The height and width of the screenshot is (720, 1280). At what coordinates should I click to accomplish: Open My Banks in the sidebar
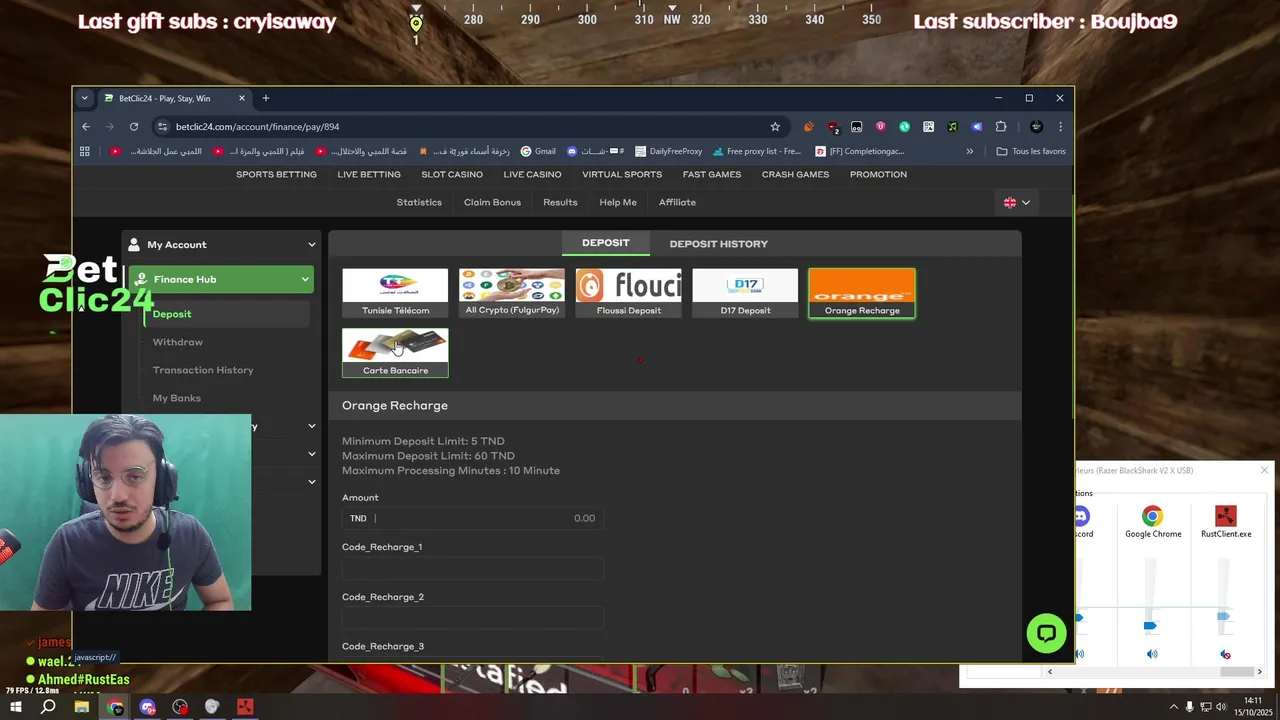tap(177, 398)
